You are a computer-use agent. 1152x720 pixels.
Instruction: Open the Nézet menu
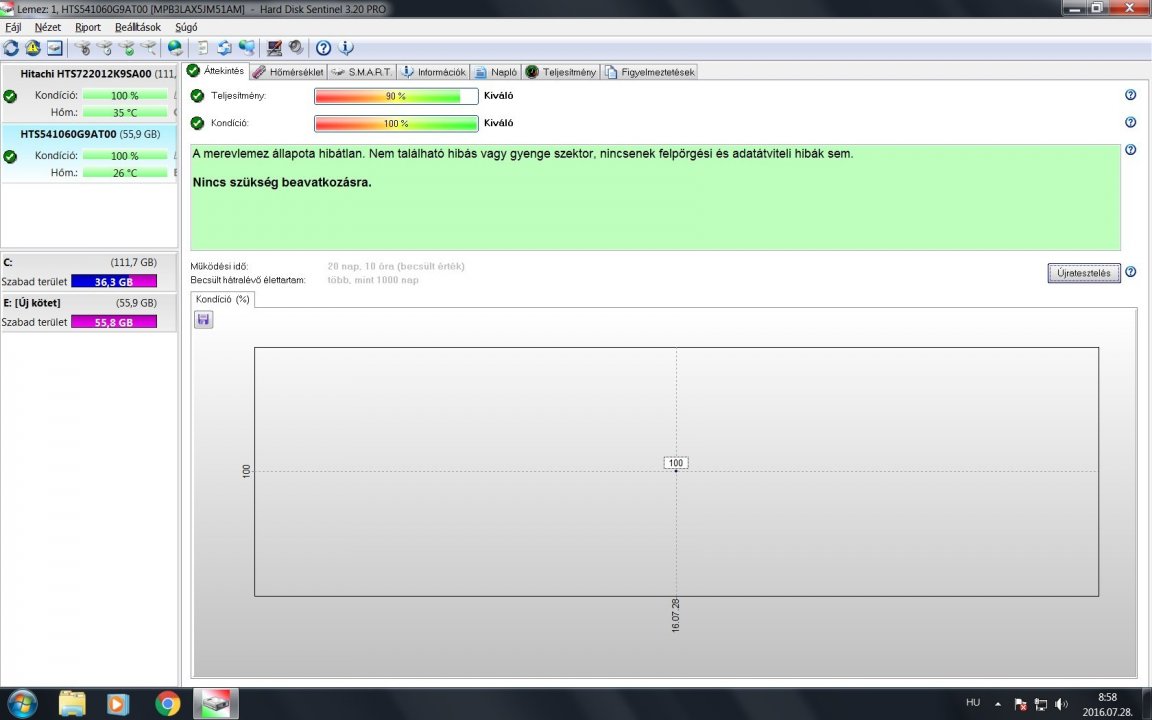click(48, 27)
